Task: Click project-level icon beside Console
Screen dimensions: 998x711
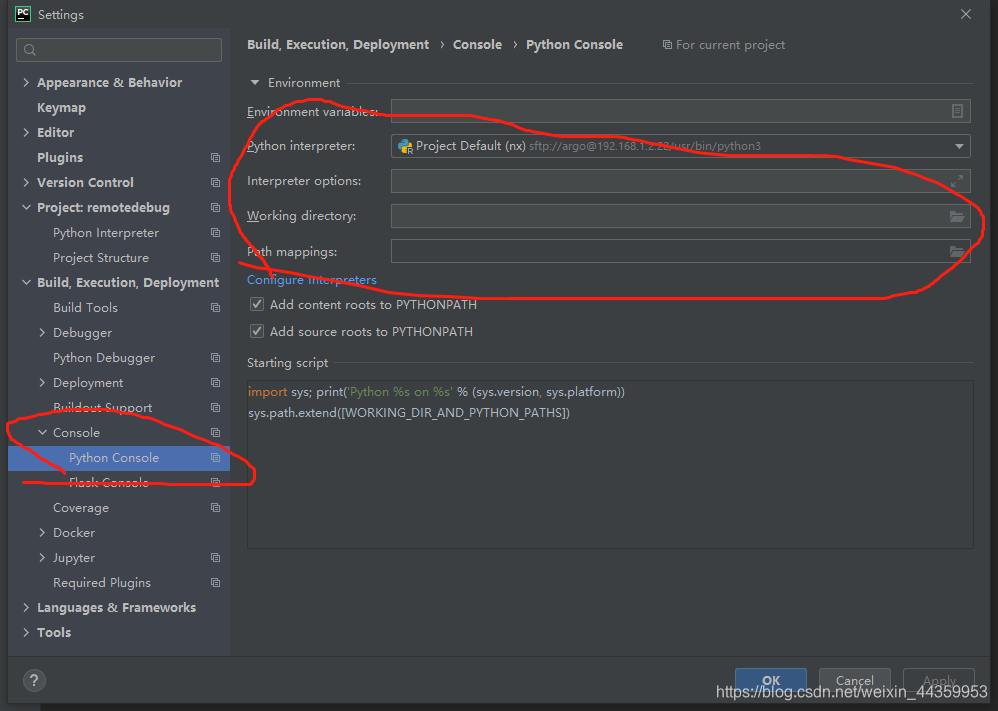Action: coord(215,433)
